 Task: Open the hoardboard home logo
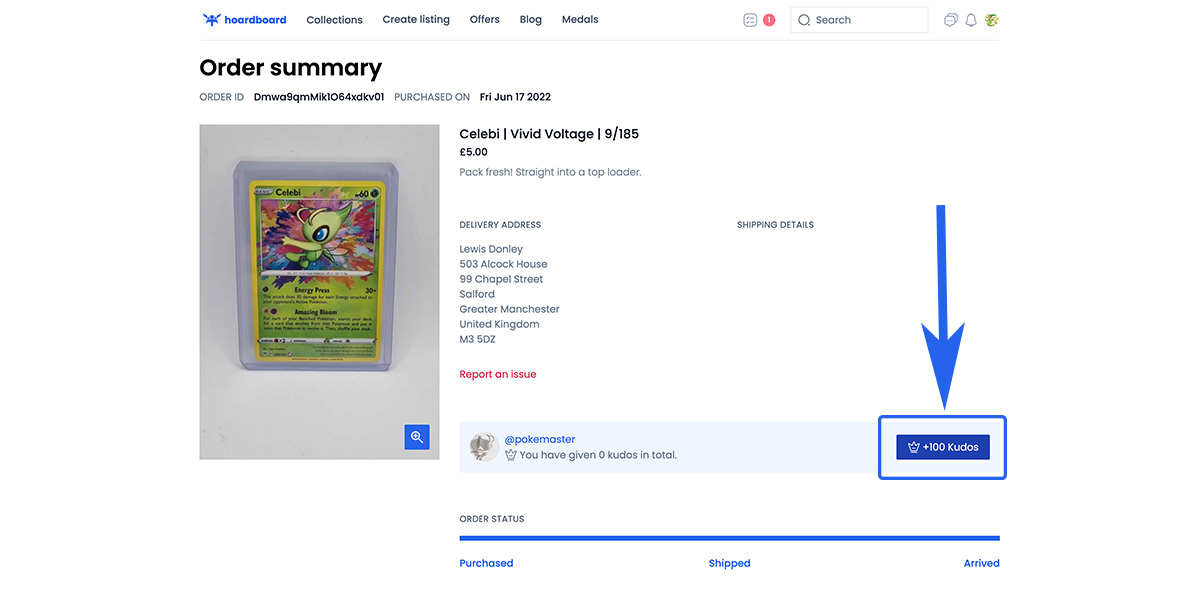point(244,20)
